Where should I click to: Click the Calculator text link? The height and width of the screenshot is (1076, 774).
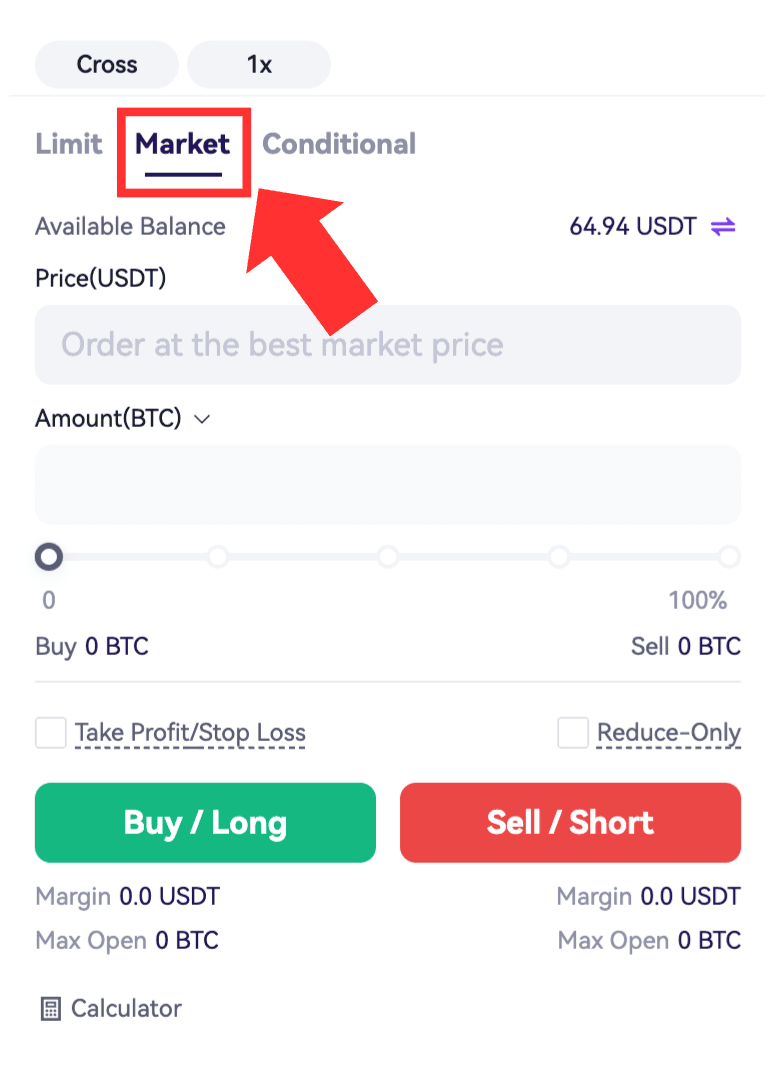click(126, 1009)
